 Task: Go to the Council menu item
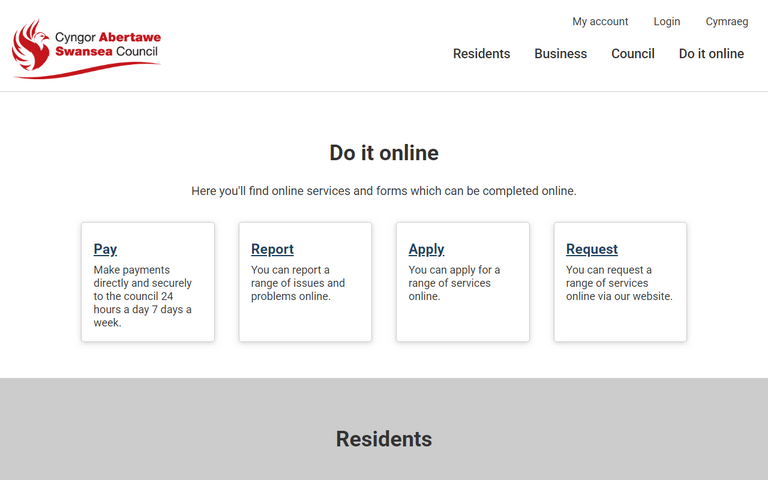[633, 54]
